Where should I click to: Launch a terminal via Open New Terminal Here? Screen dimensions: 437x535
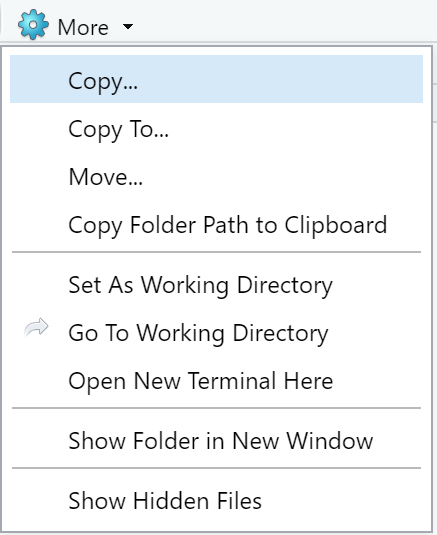tap(216, 381)
